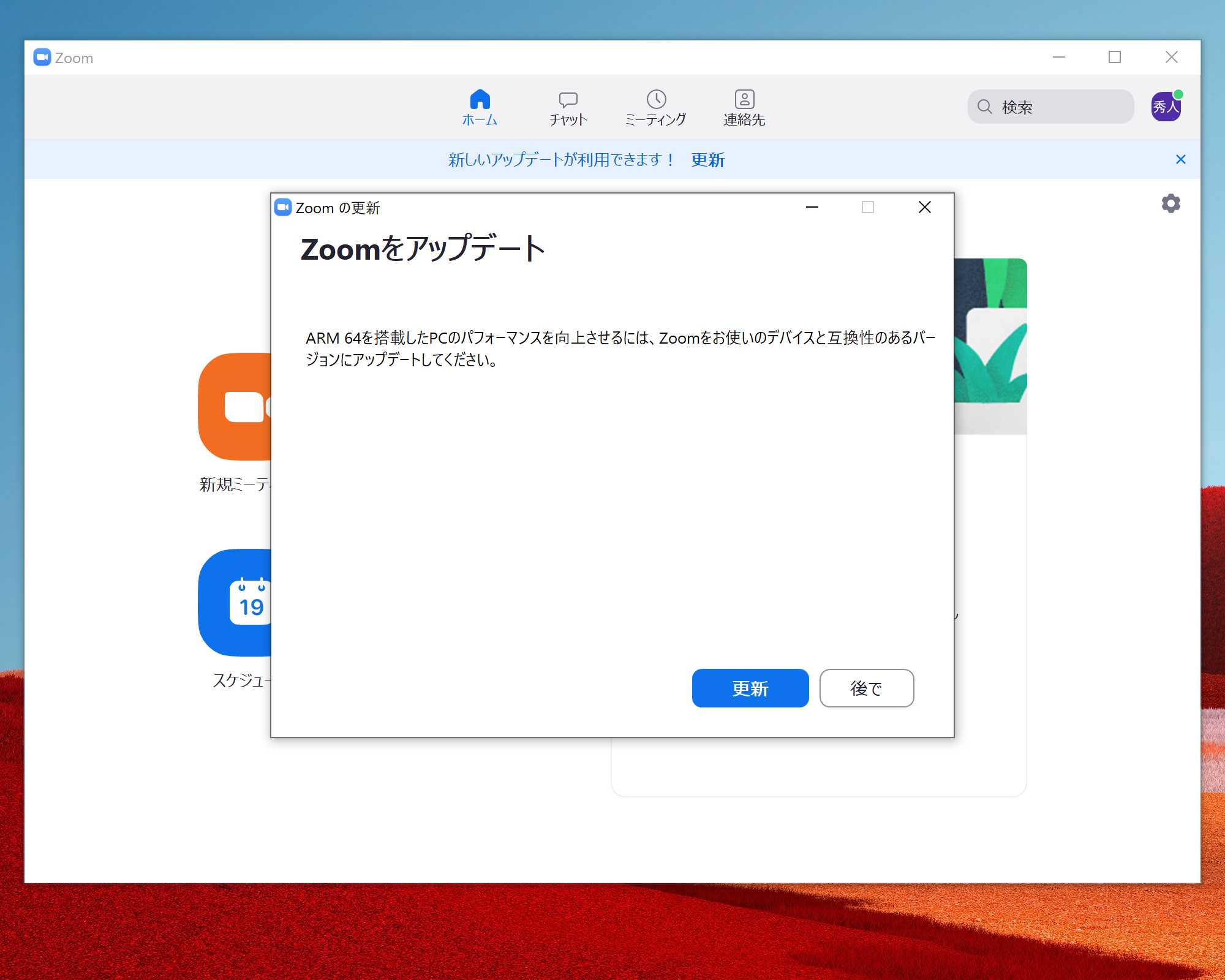The image size is (1225, 980).
Task: Minimize the main Zoom window
Action: tap(1059, 57)
